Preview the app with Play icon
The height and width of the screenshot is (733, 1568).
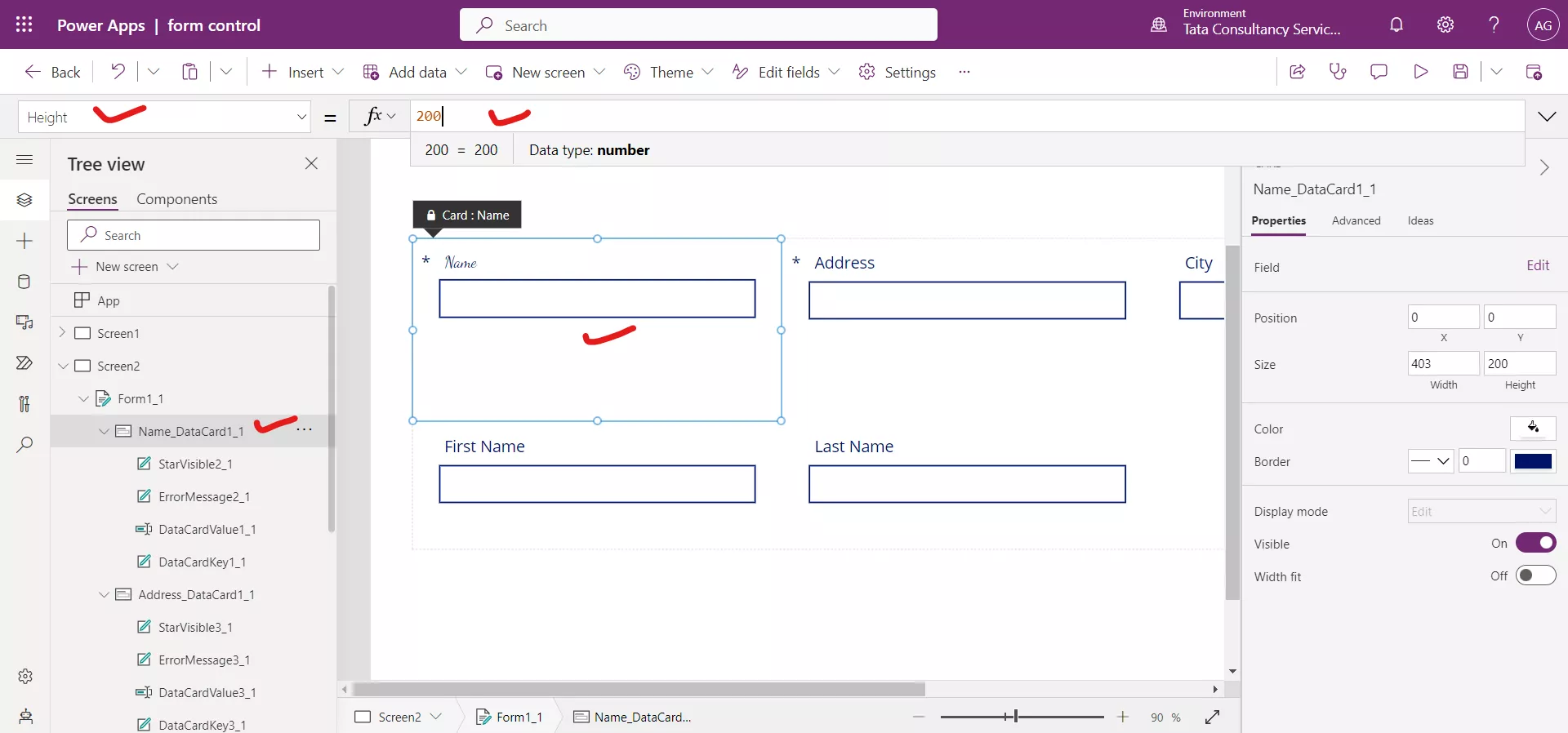[x=1420, y=72]
